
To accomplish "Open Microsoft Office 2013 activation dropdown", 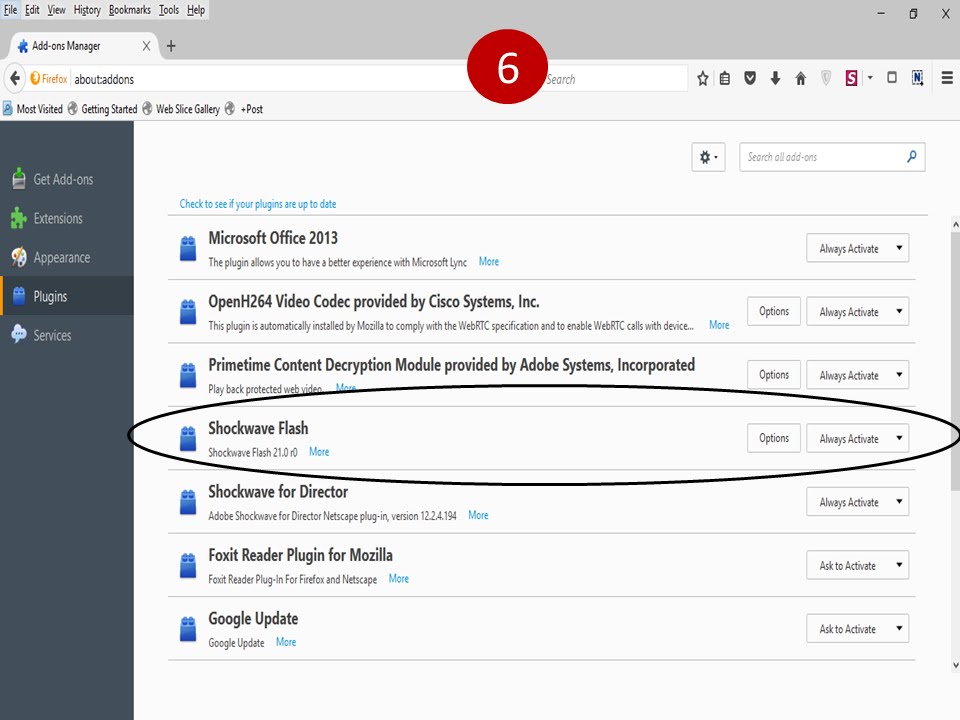I will tap(857, 248).
